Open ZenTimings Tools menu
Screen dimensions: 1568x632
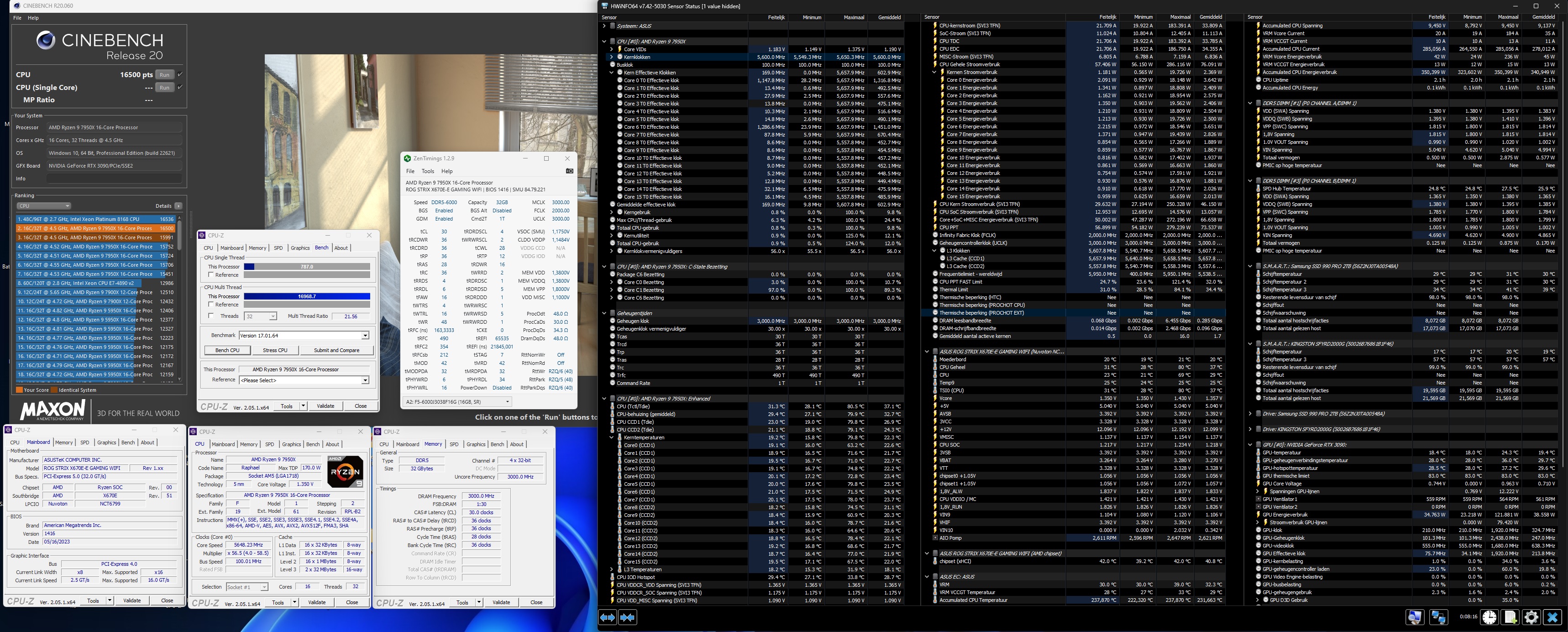tap(428, 171)
